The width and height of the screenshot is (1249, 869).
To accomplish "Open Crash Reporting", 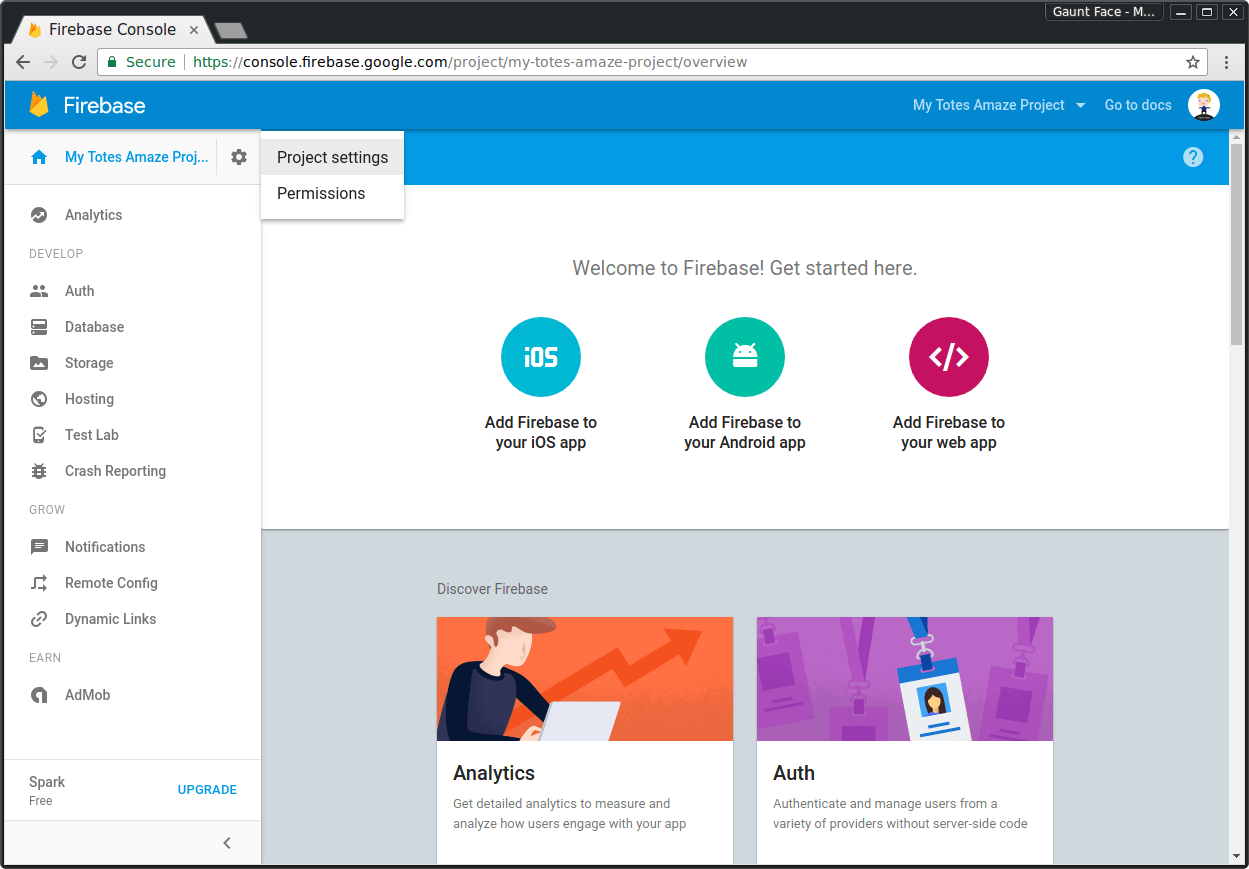I will point(115,471).
